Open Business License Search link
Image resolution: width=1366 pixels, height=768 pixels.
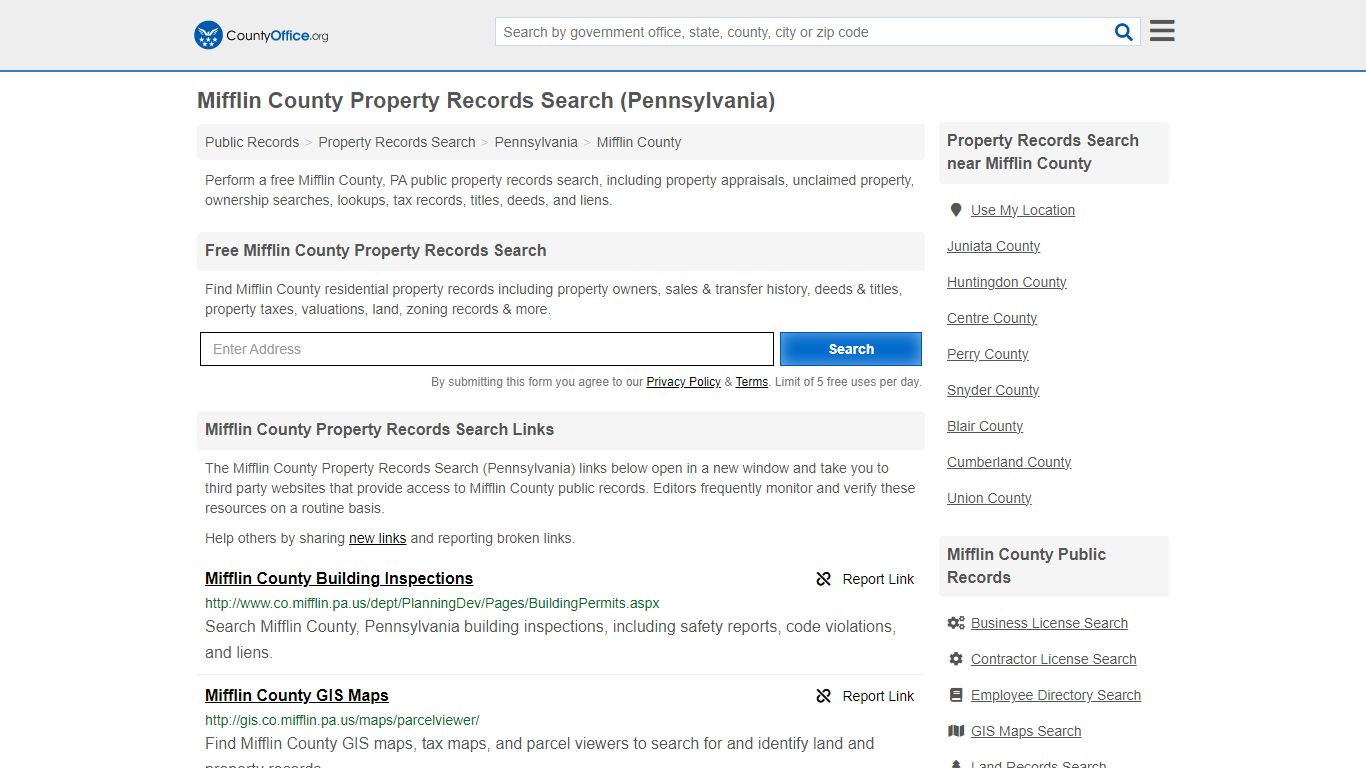pos(1049,623)
